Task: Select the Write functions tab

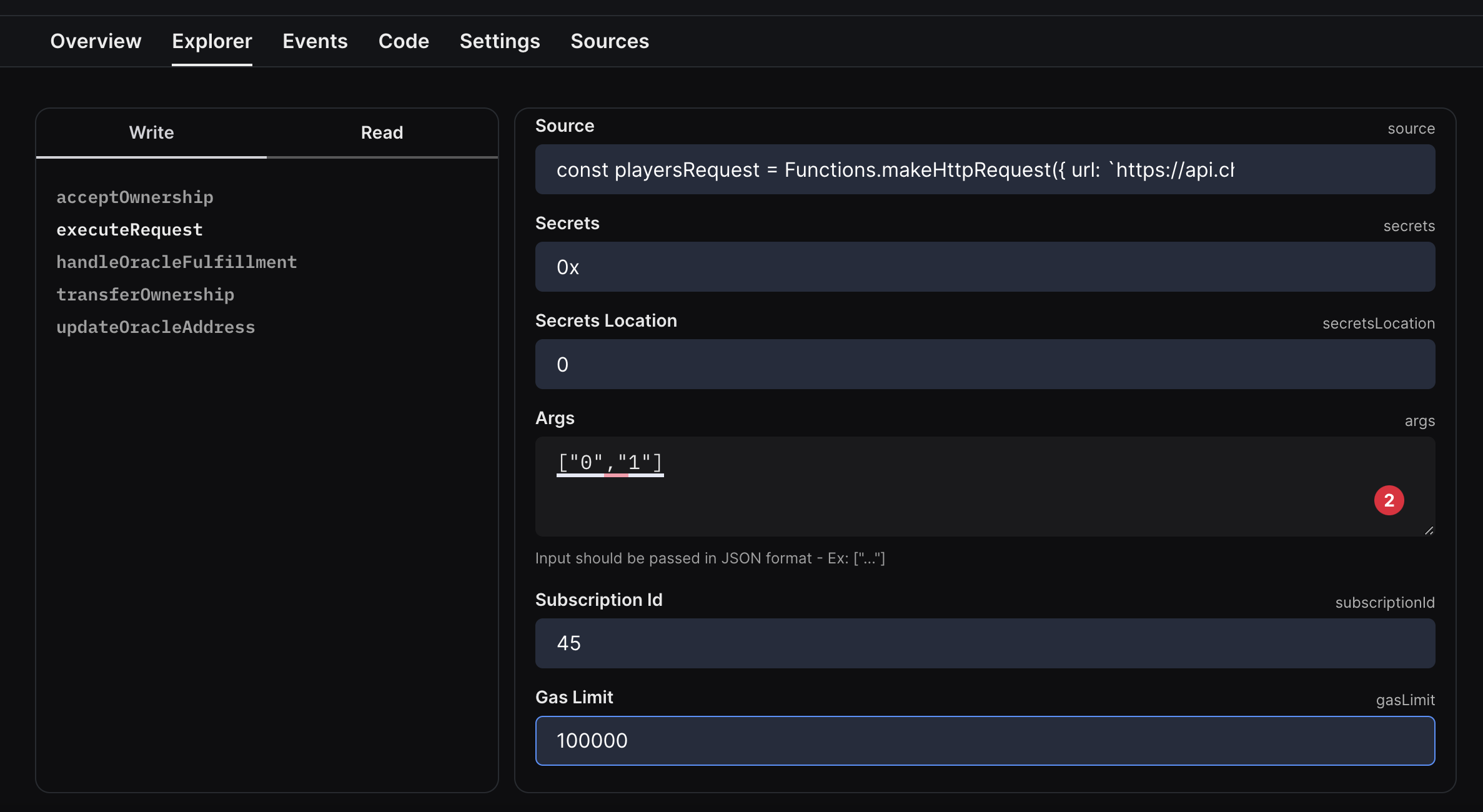Action: [151, 132]
